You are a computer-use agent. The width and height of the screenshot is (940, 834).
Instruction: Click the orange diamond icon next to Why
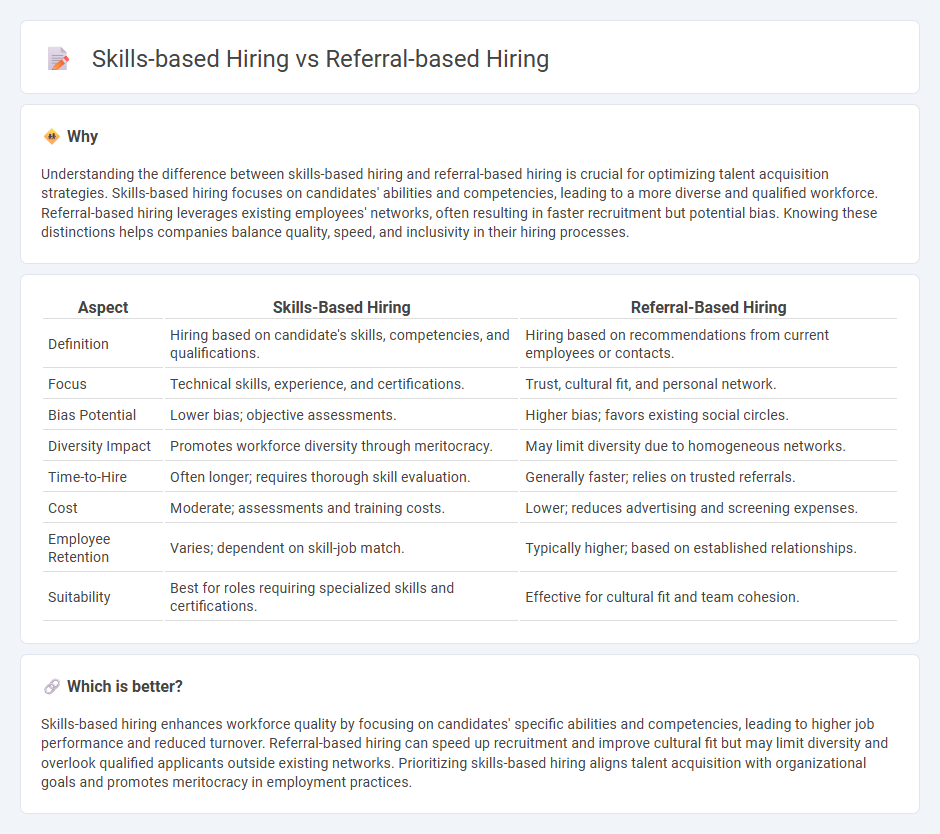click(x=52, y=137)
